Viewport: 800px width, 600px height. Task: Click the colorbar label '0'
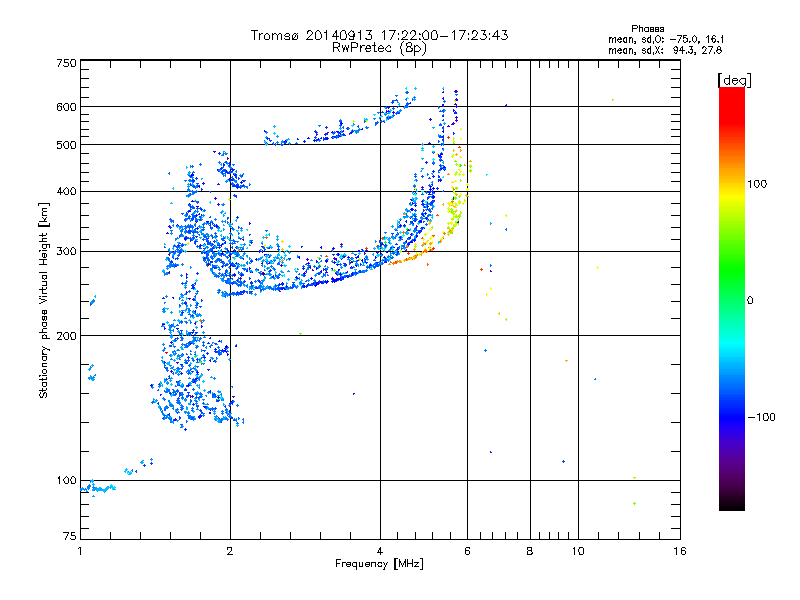pyautogui.click(x=750, y=301)
